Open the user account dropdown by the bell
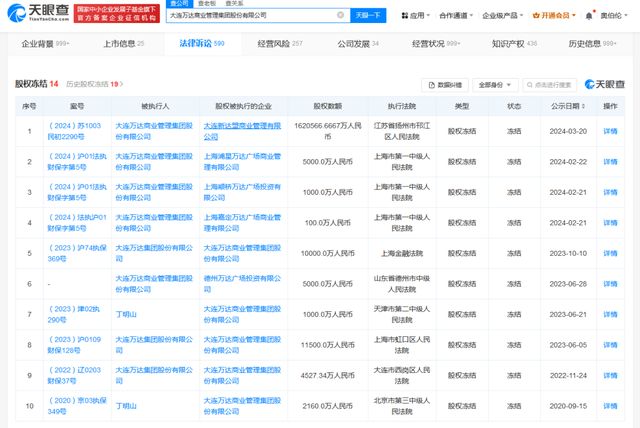 pyautogui.click(x=614, y=16)
